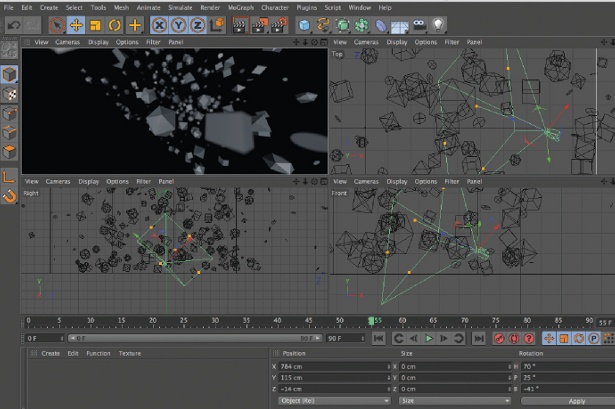Enable the magnet Snap tool in left sidebar
This screenshot has width=615, height=409.
point(9,196)
